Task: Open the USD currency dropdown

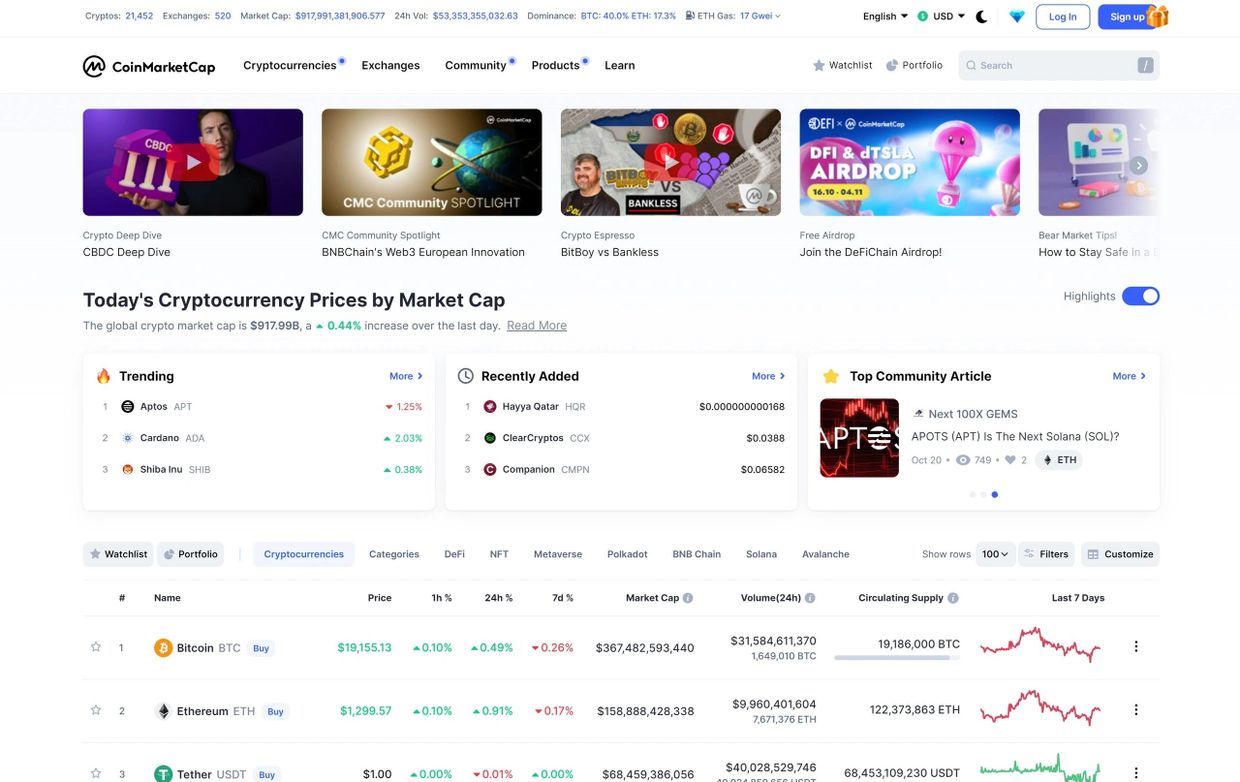Action: pos(948,16)
